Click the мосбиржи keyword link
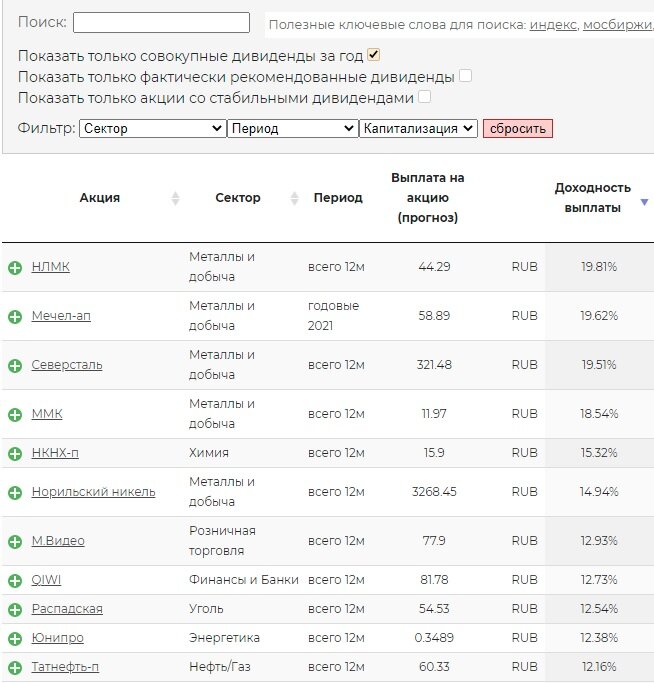This screenshot has height=683, width=654. (617, 24)
